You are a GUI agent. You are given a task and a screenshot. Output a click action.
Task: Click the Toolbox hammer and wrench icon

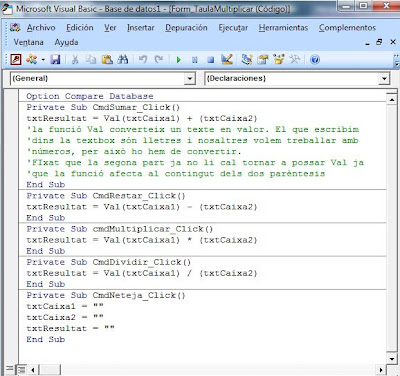[x=295, y=60]
